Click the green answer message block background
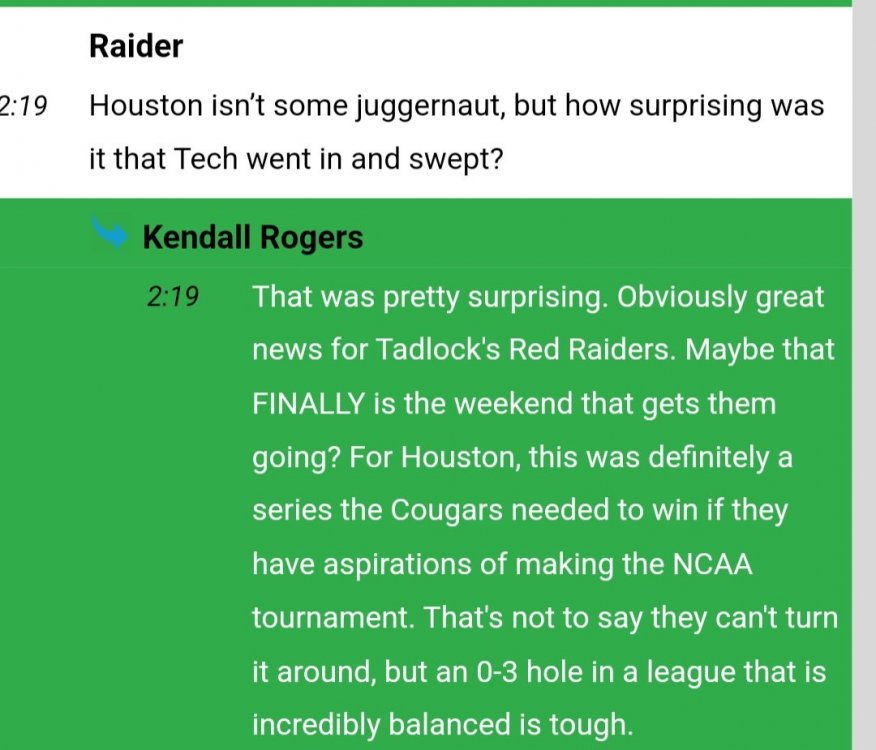The height and width of the screenshot is (750, 876). [426, 474]
